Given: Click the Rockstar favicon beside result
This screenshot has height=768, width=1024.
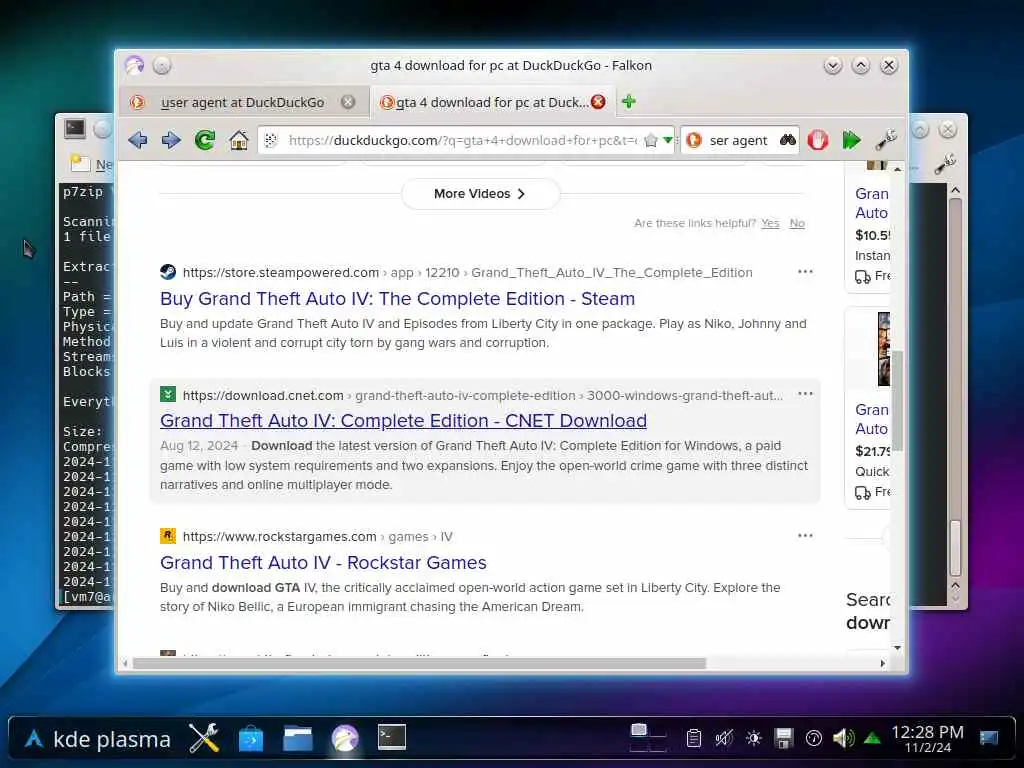Looking at the screenshot, I should coord(168,536).
